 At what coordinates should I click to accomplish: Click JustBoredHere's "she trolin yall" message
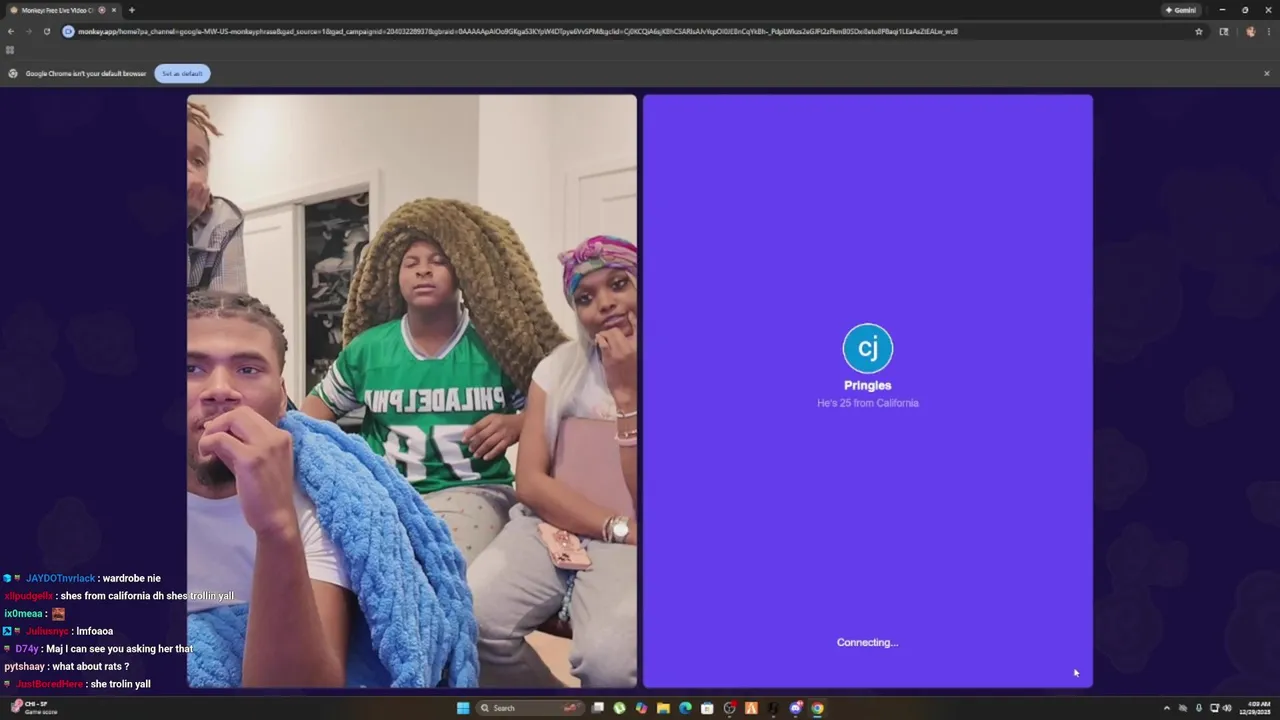(78, 684)
